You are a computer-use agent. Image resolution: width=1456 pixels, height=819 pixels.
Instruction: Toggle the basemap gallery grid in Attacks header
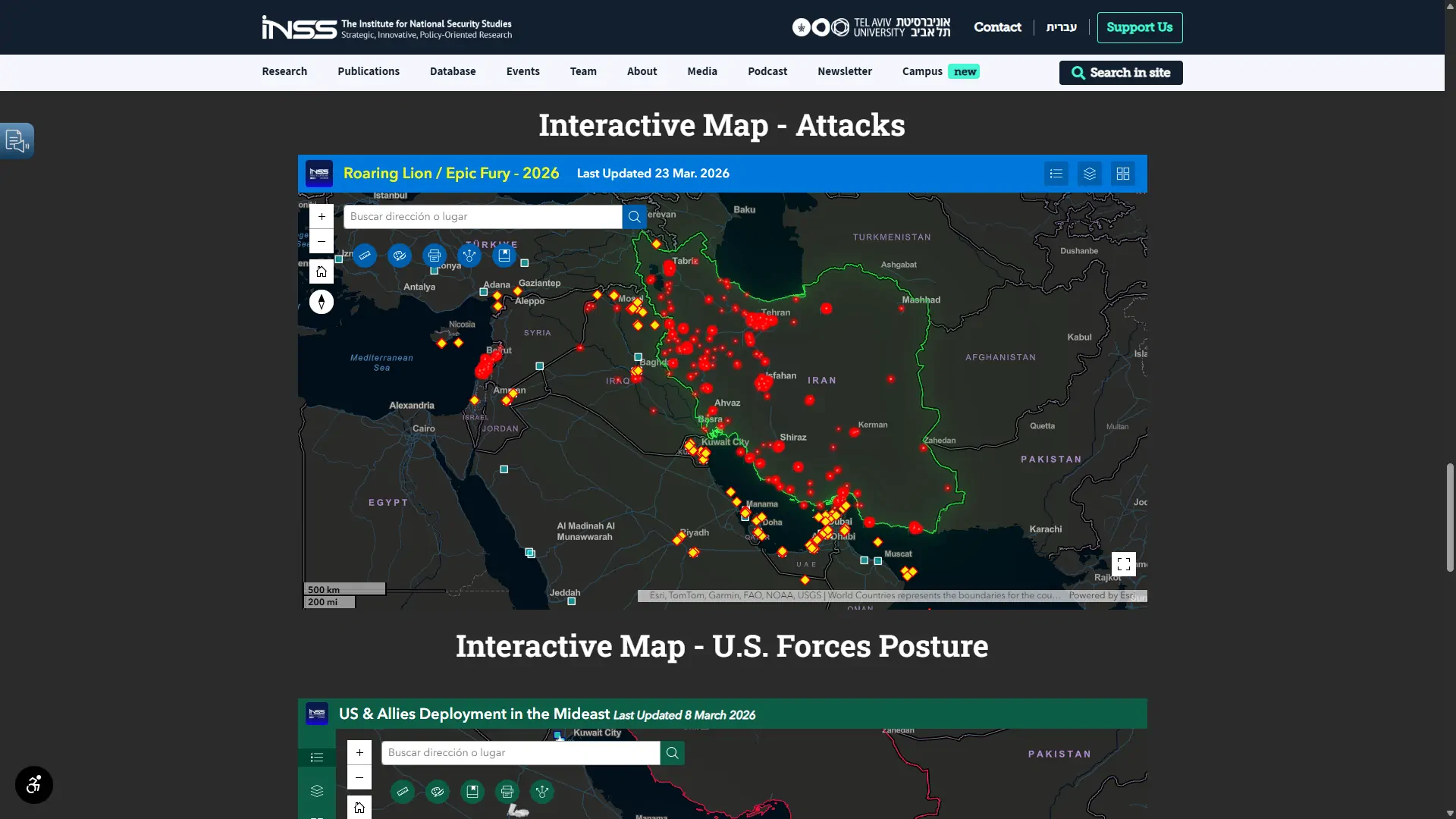click(x=1123, y=174)
